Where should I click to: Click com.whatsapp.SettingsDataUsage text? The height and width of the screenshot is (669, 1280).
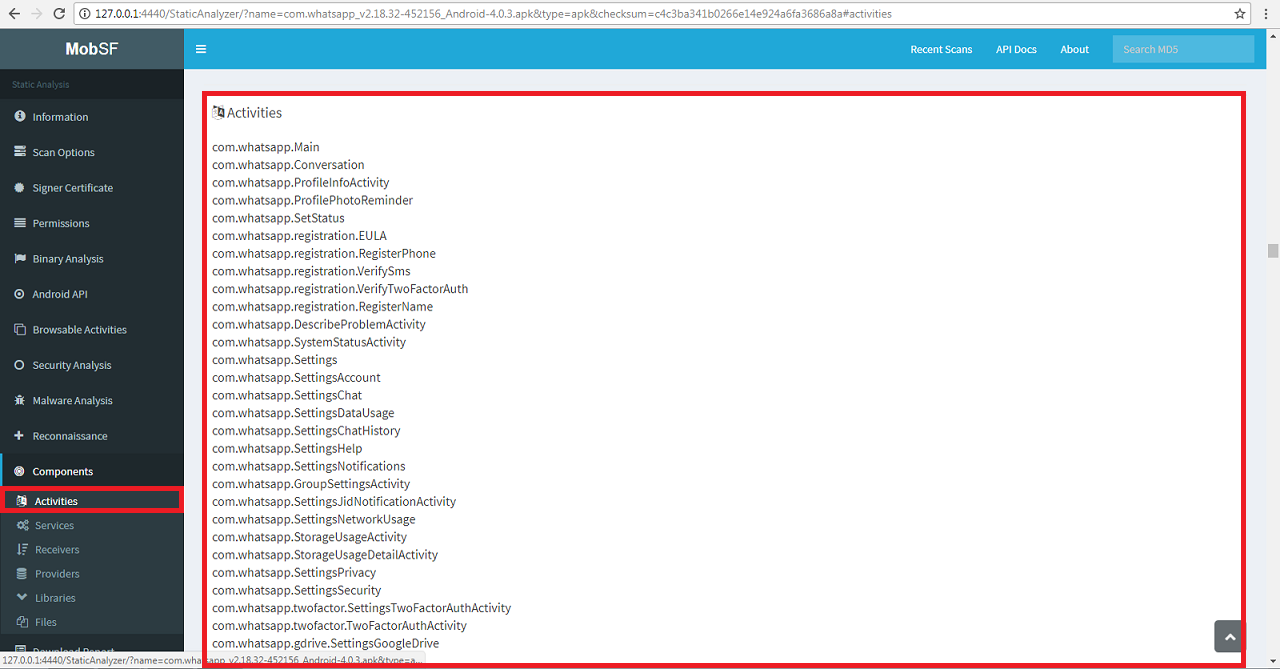coord(303,413)
